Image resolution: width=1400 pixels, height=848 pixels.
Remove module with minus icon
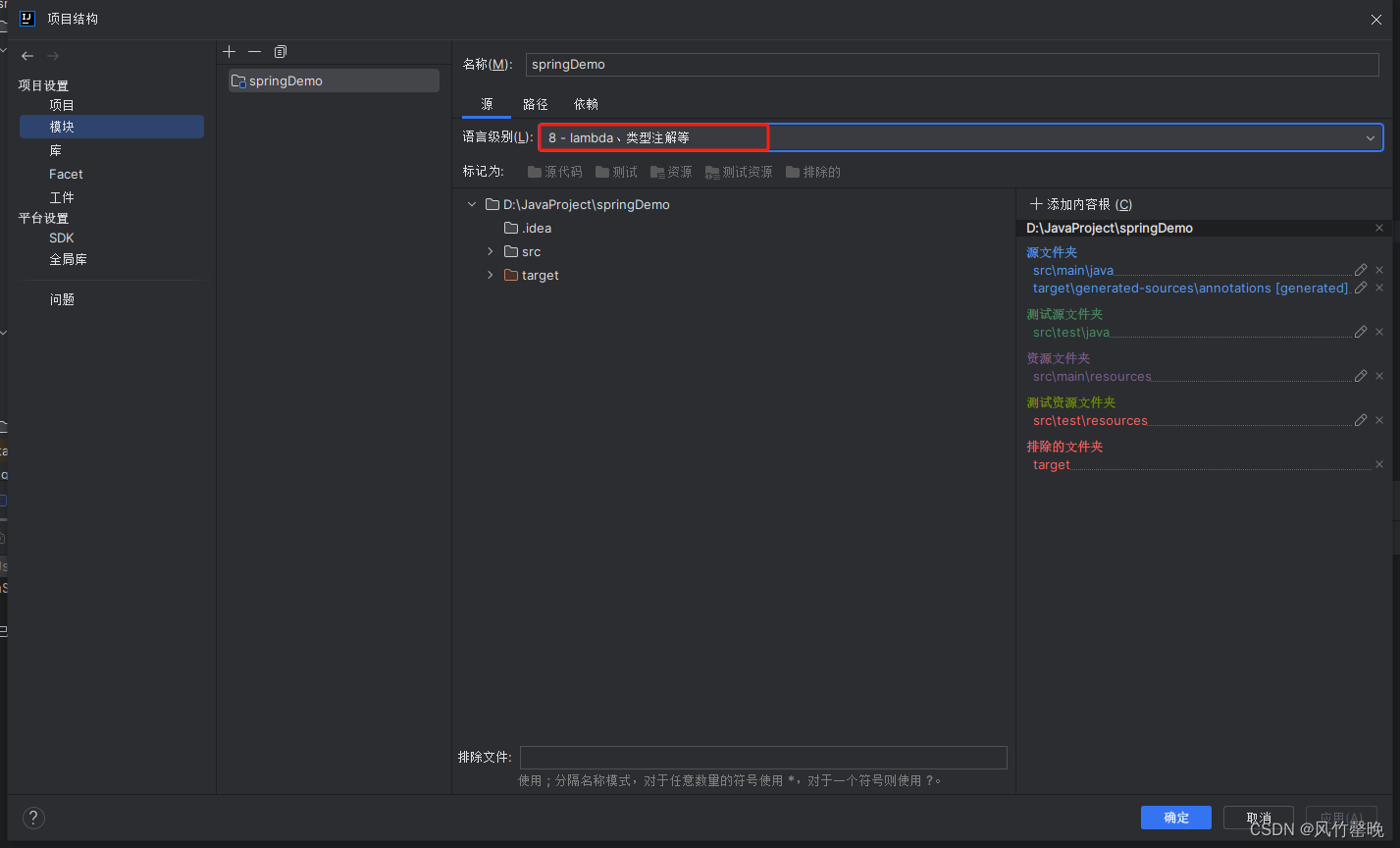click(255, 51)
